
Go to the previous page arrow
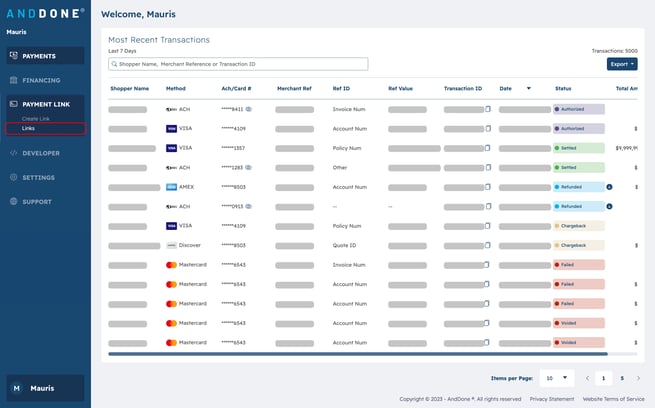(x=587, y=379)
